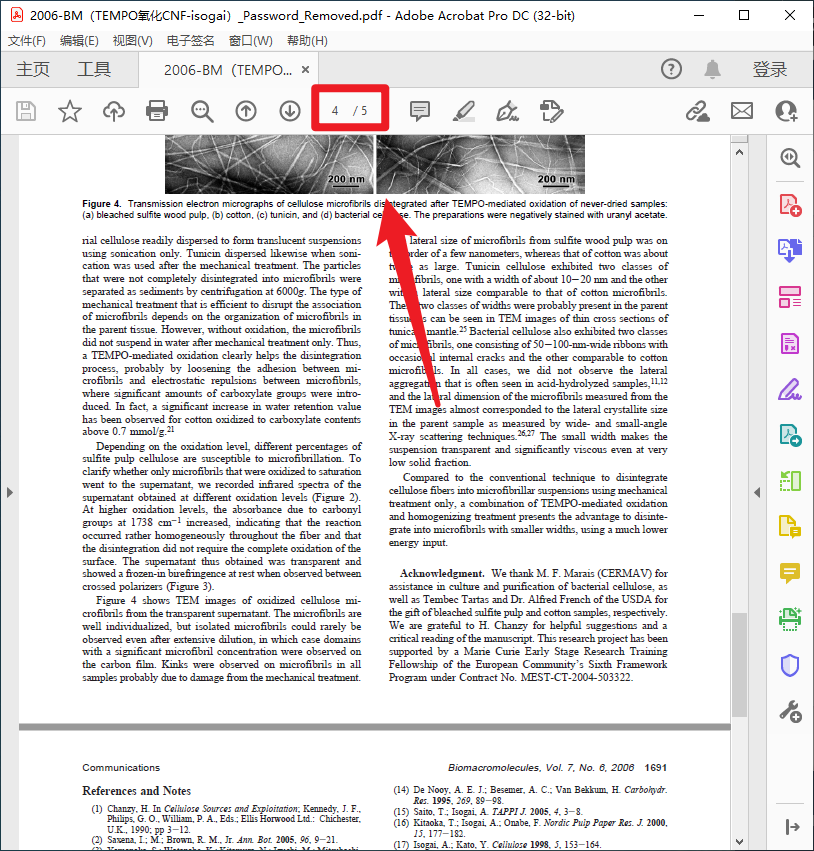Click the Acrobat logo in title bar
The height and width of the screenshot is (851, 814).
pyautogui.click(x=17, y=15)
